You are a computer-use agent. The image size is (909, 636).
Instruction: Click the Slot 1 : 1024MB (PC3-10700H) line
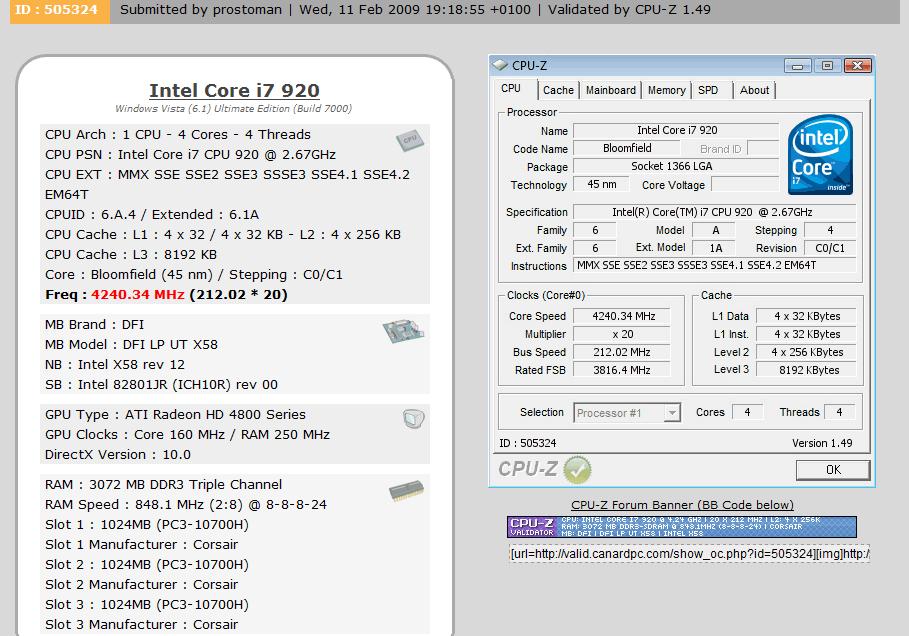[147, 525]
